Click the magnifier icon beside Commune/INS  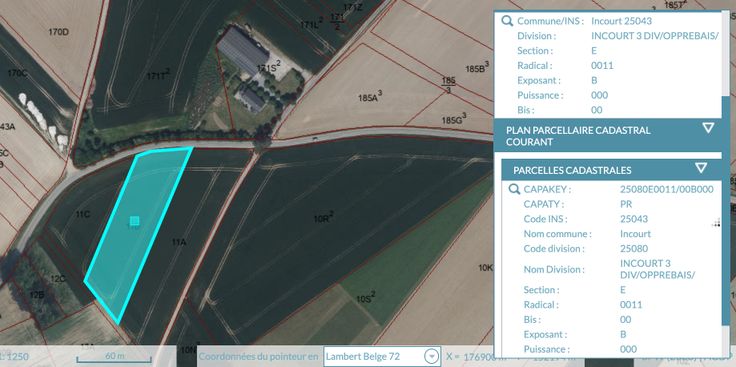[x=507, y=21]
